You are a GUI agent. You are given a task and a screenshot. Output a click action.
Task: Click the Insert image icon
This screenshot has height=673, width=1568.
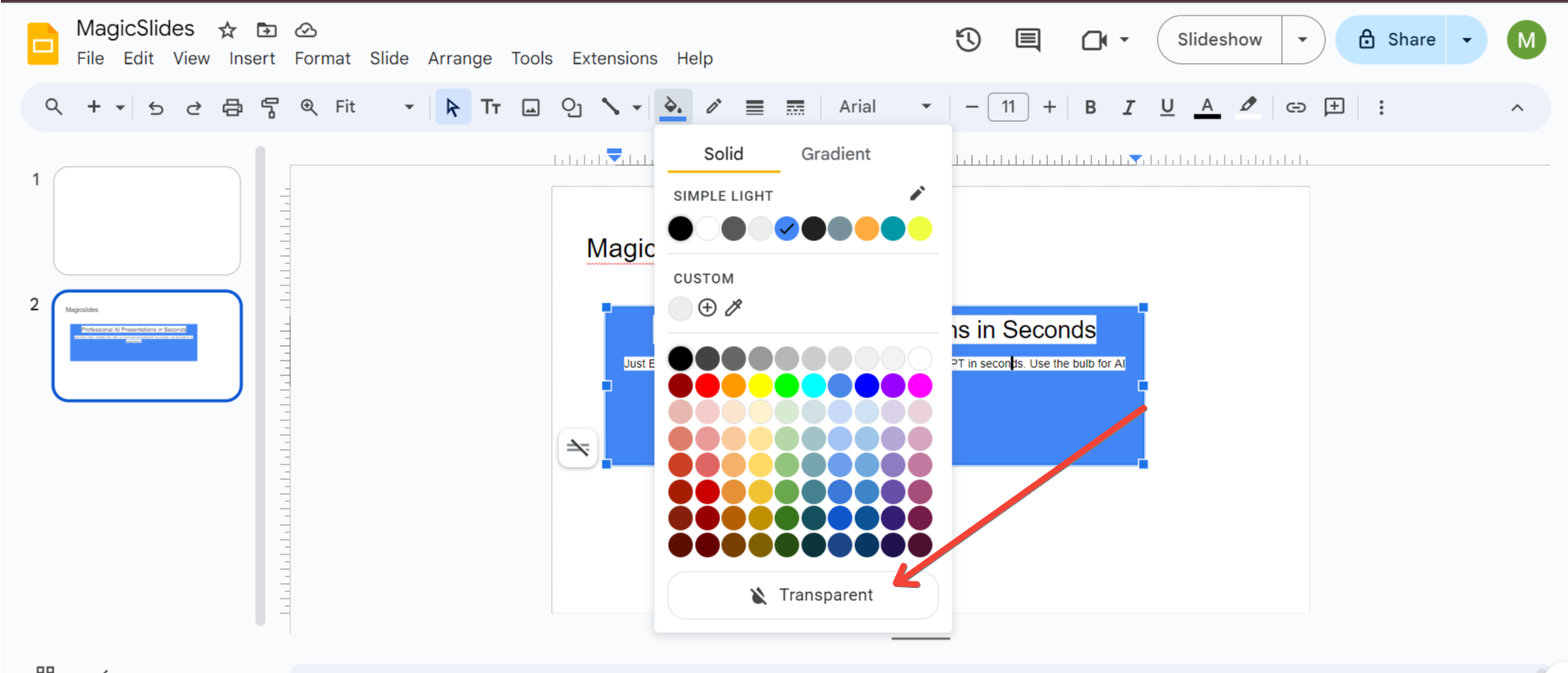coord(531,107)
